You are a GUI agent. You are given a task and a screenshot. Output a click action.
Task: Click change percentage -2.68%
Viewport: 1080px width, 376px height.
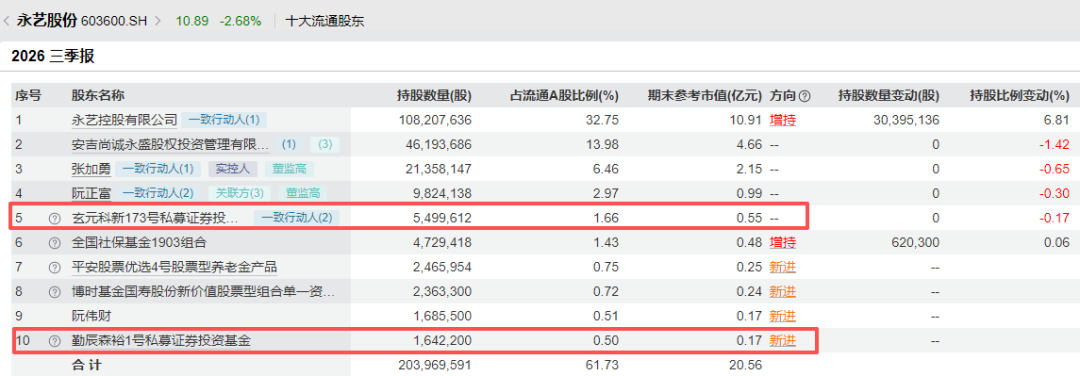click(240, 21)
